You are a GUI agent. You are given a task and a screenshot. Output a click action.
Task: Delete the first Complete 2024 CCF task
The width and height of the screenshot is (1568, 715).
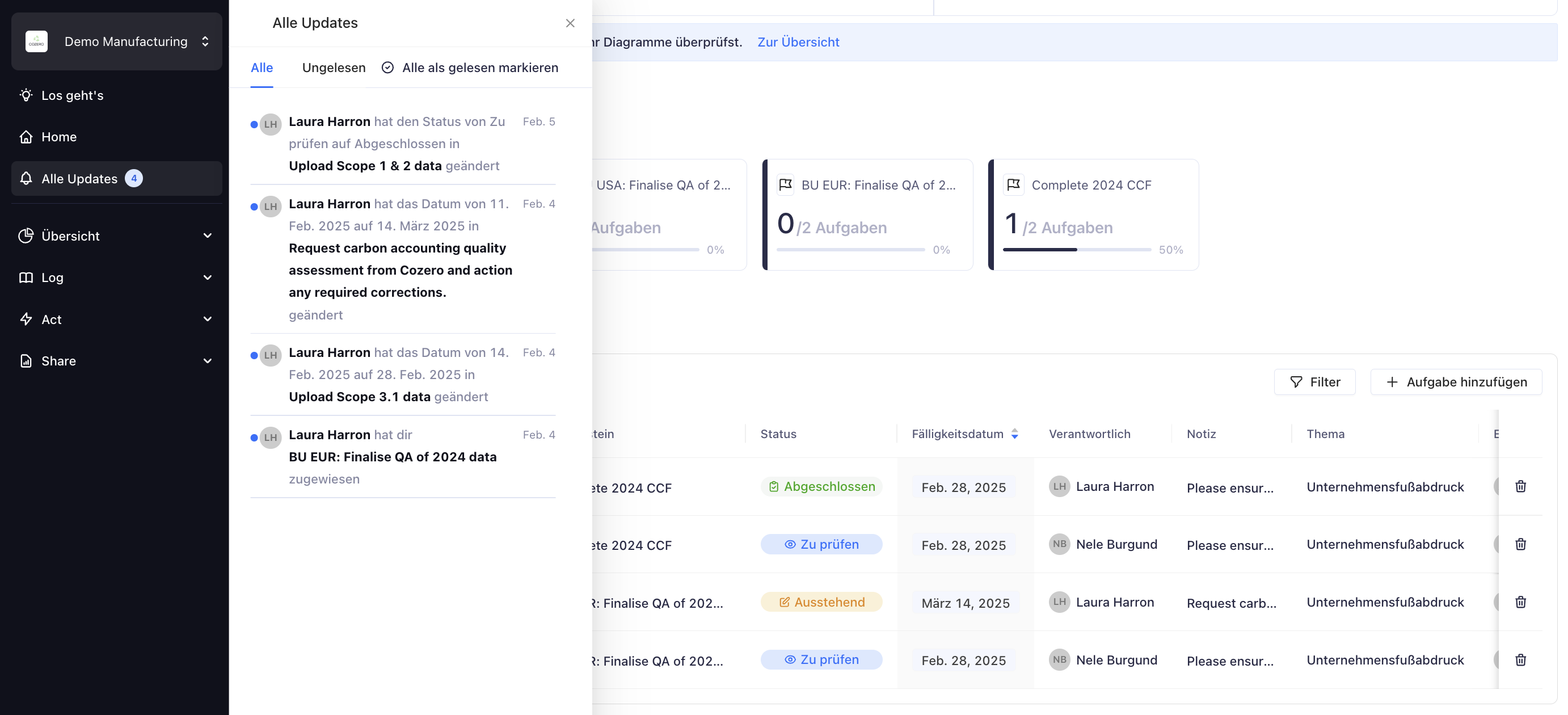[x=1520, y=487]
